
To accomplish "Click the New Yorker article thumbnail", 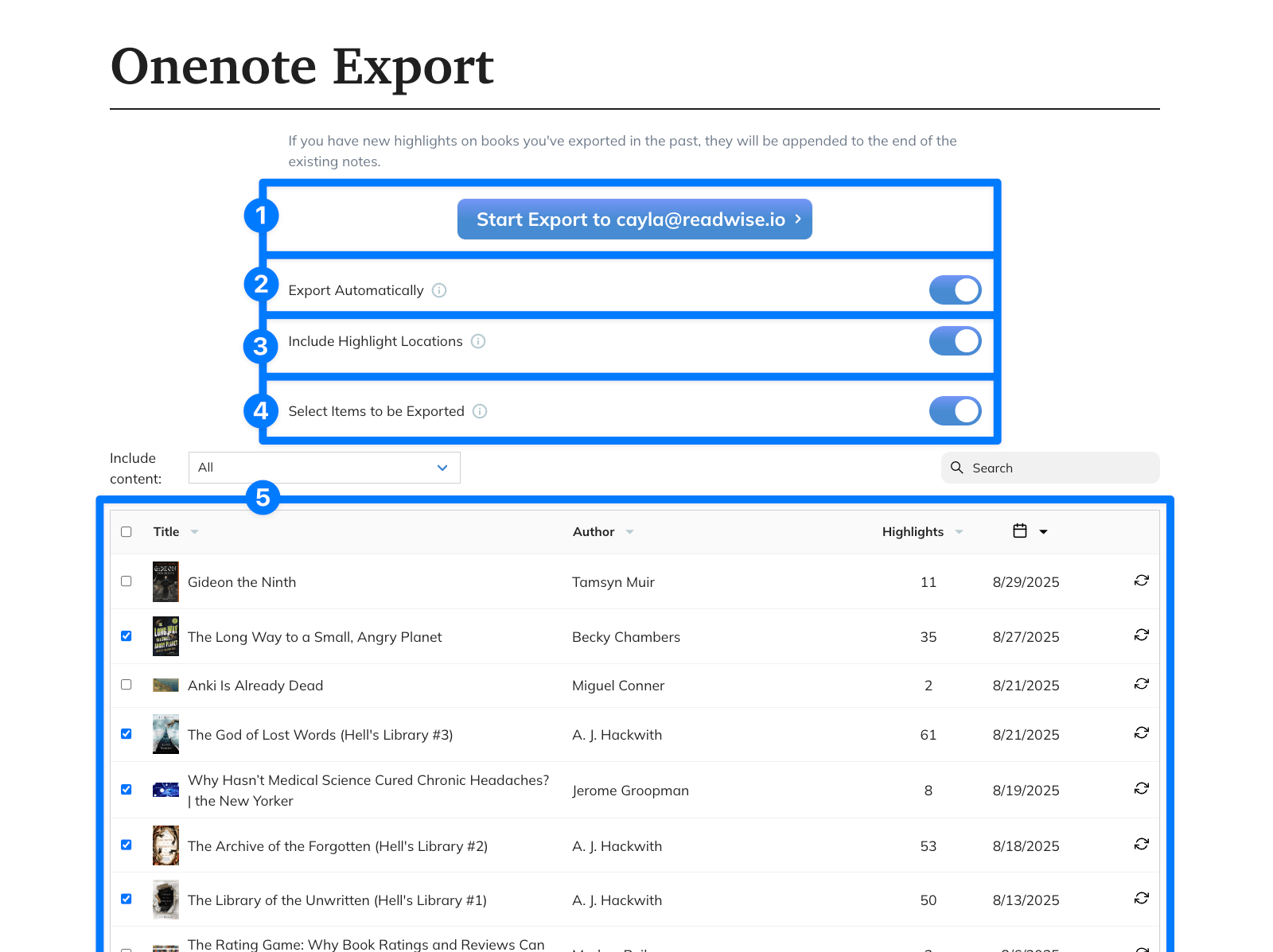I will pos(165,790).
